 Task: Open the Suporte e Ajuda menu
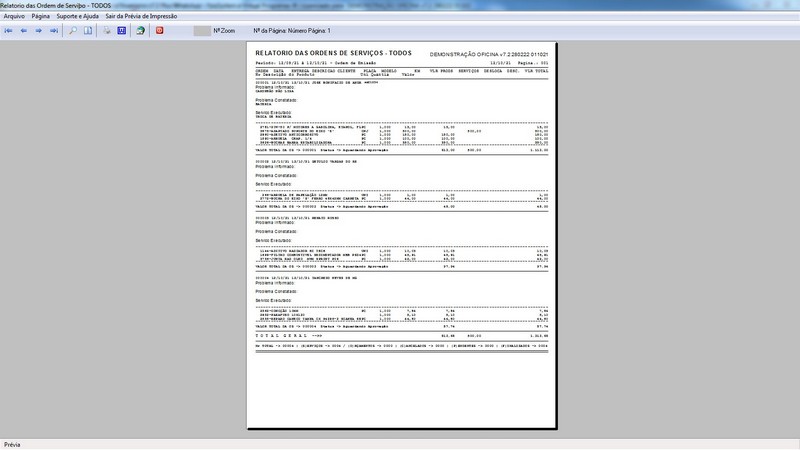pos(78,16)
